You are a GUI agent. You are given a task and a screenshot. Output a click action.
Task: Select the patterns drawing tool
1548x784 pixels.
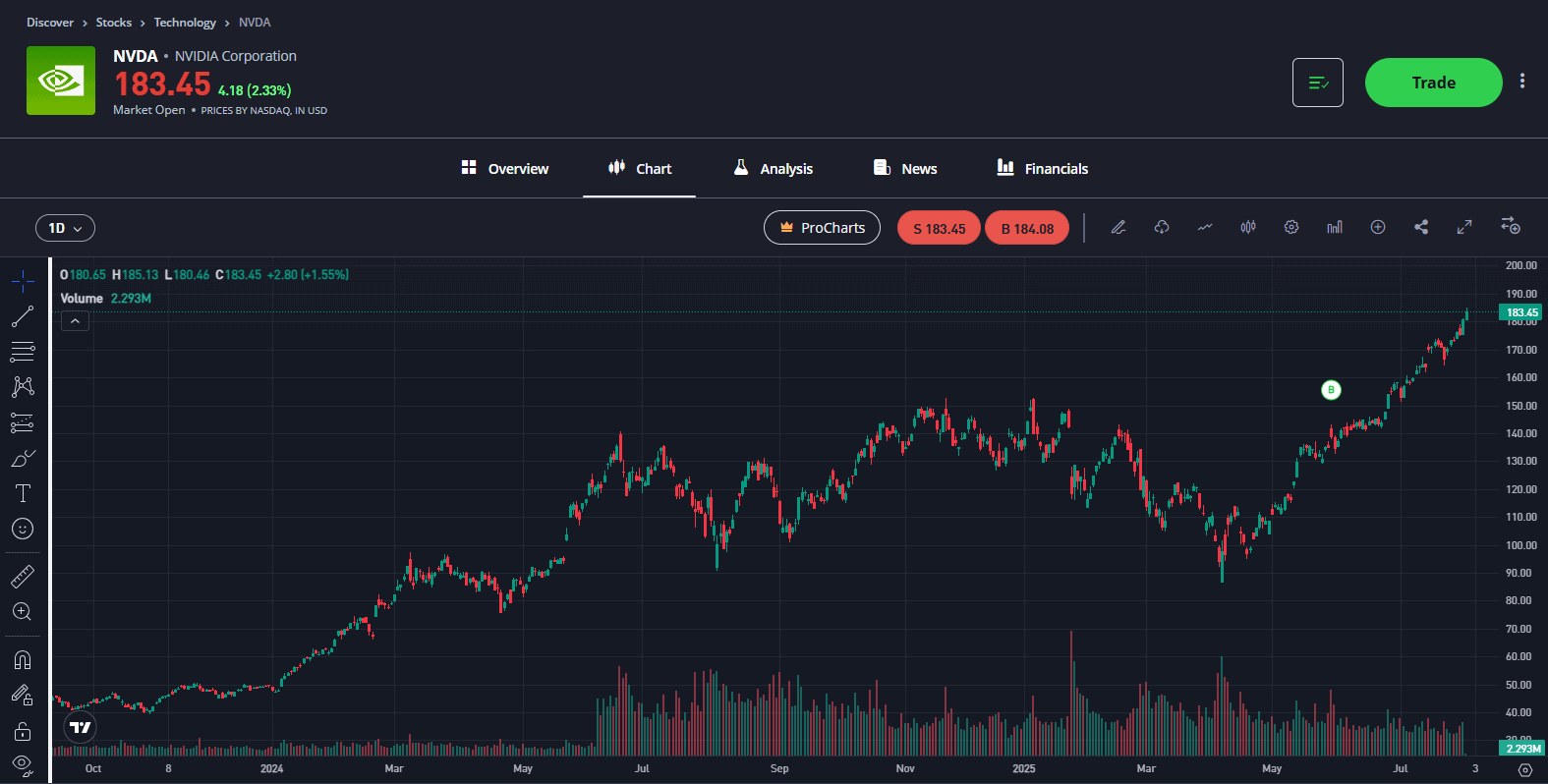pos(23,387)
